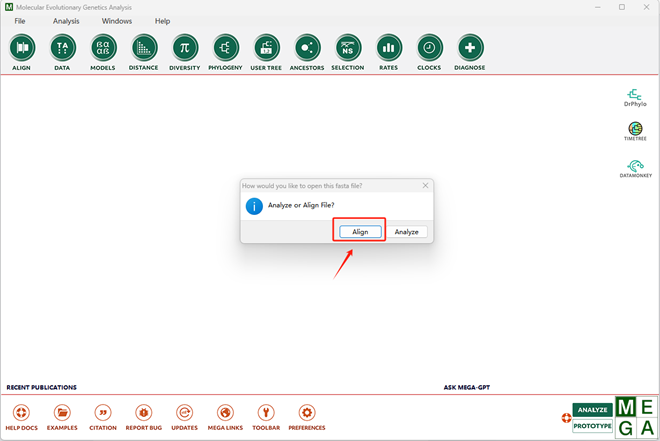Switch to PROTOTYPE mode button
This screenshot has height=441, width=660.
pos(592,426)
